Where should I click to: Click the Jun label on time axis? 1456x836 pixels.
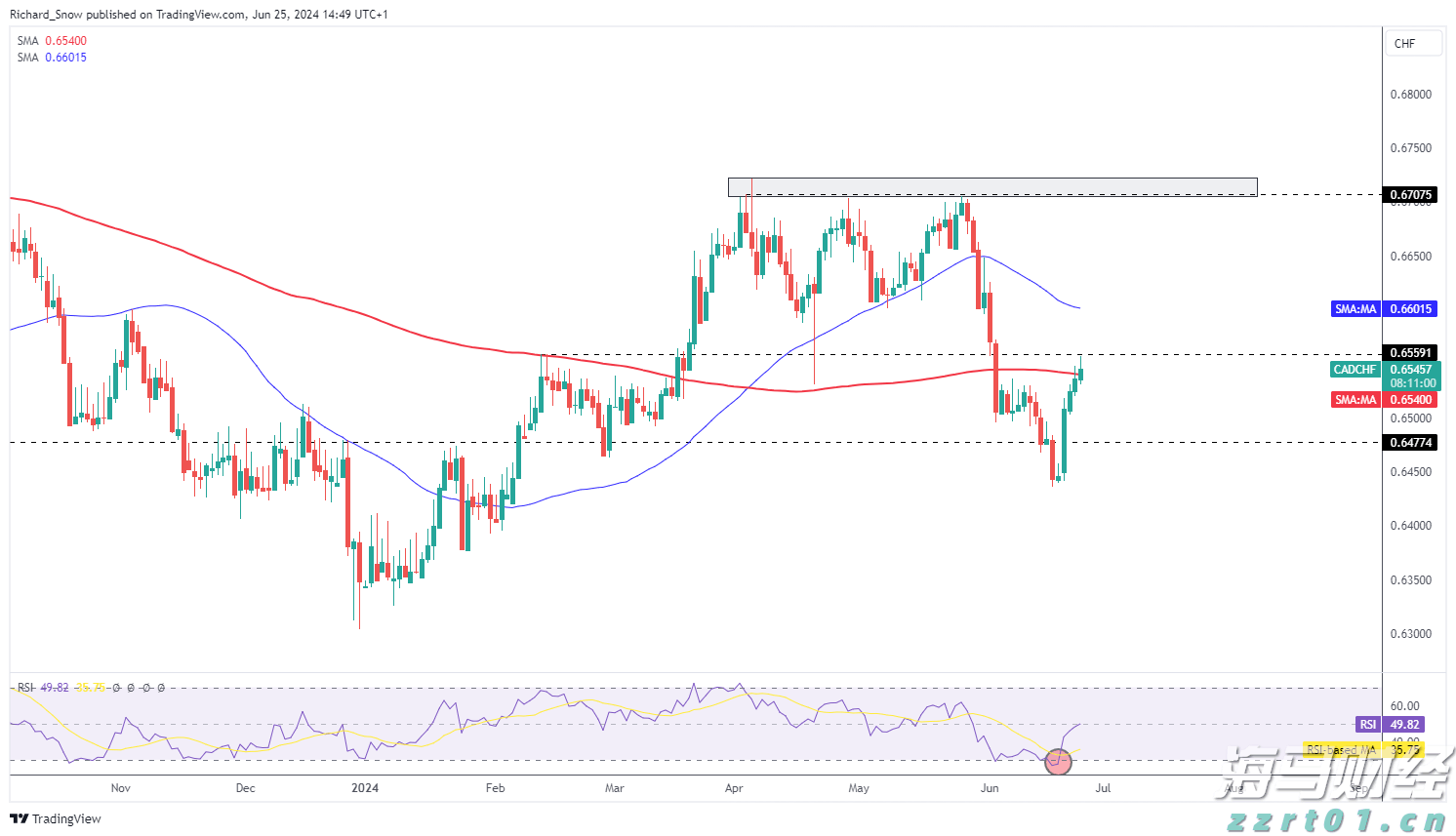[x=990, y=788]
